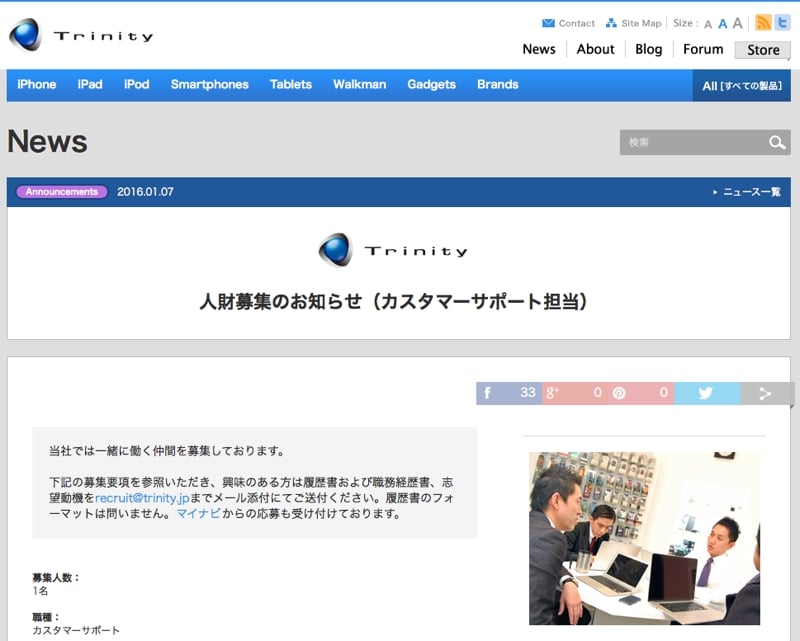The height and width of the screenshot is (641, 800).
Task: Pin the article on Pinterest
Action: coord(640,393)
